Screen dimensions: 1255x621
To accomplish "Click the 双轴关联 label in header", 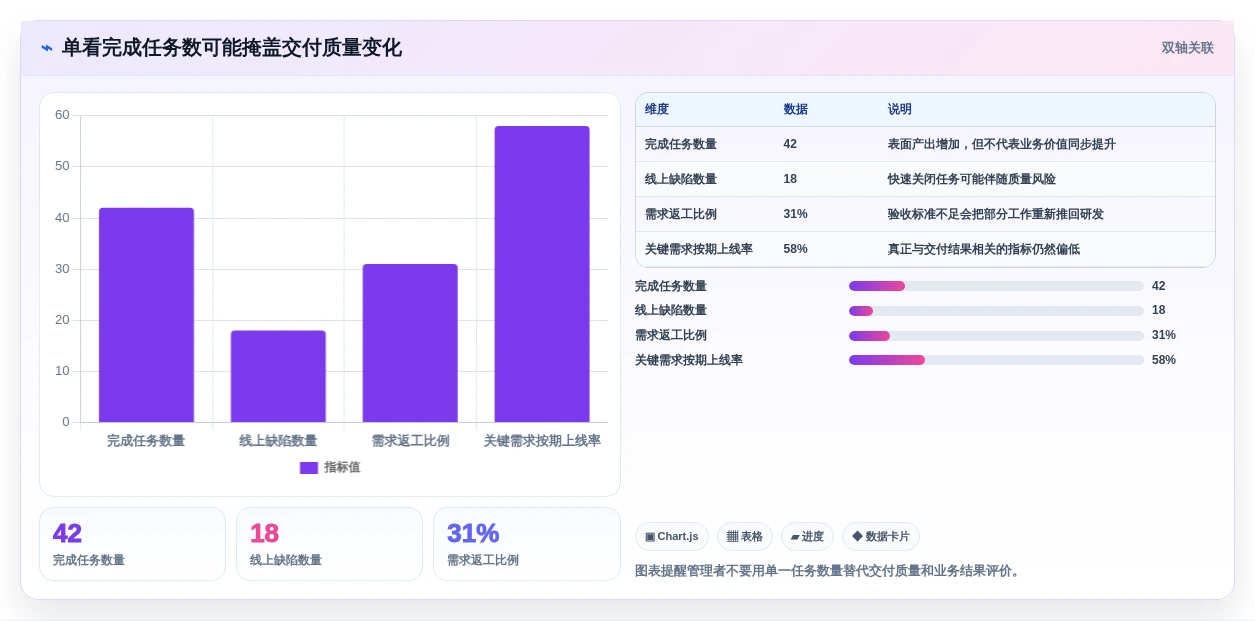I will click(x=1187, y=48).
